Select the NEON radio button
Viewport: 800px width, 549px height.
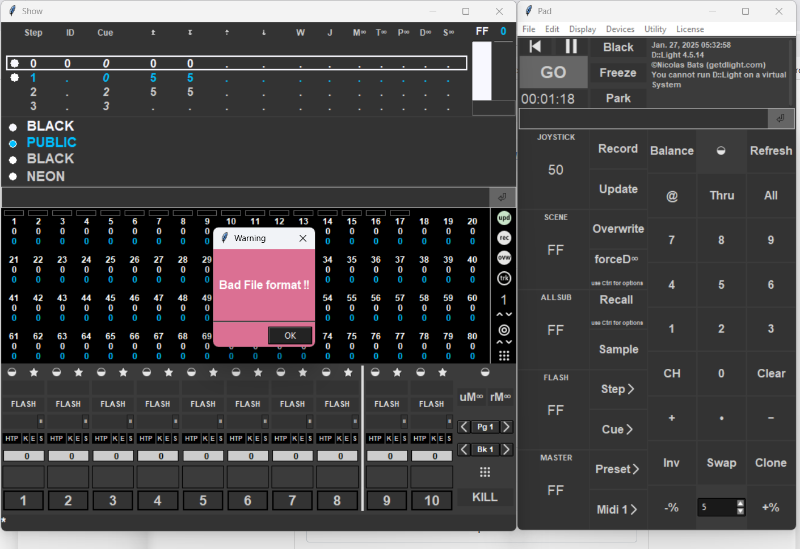[x=13, y=177]
